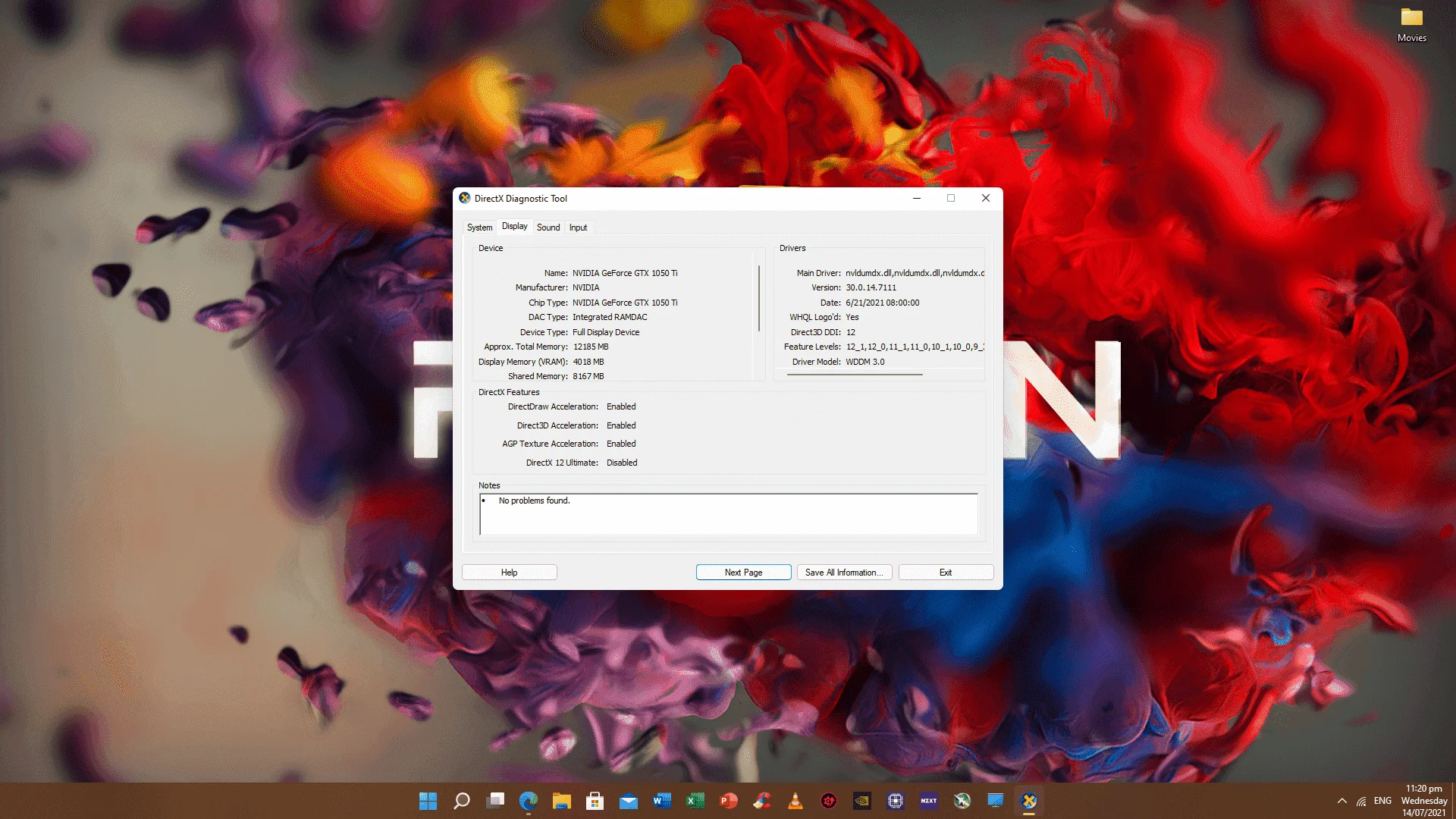Open the Mail app from the taskbar
The width and height of the screenshot is (1456, 819).
click(x=629, y=801)
